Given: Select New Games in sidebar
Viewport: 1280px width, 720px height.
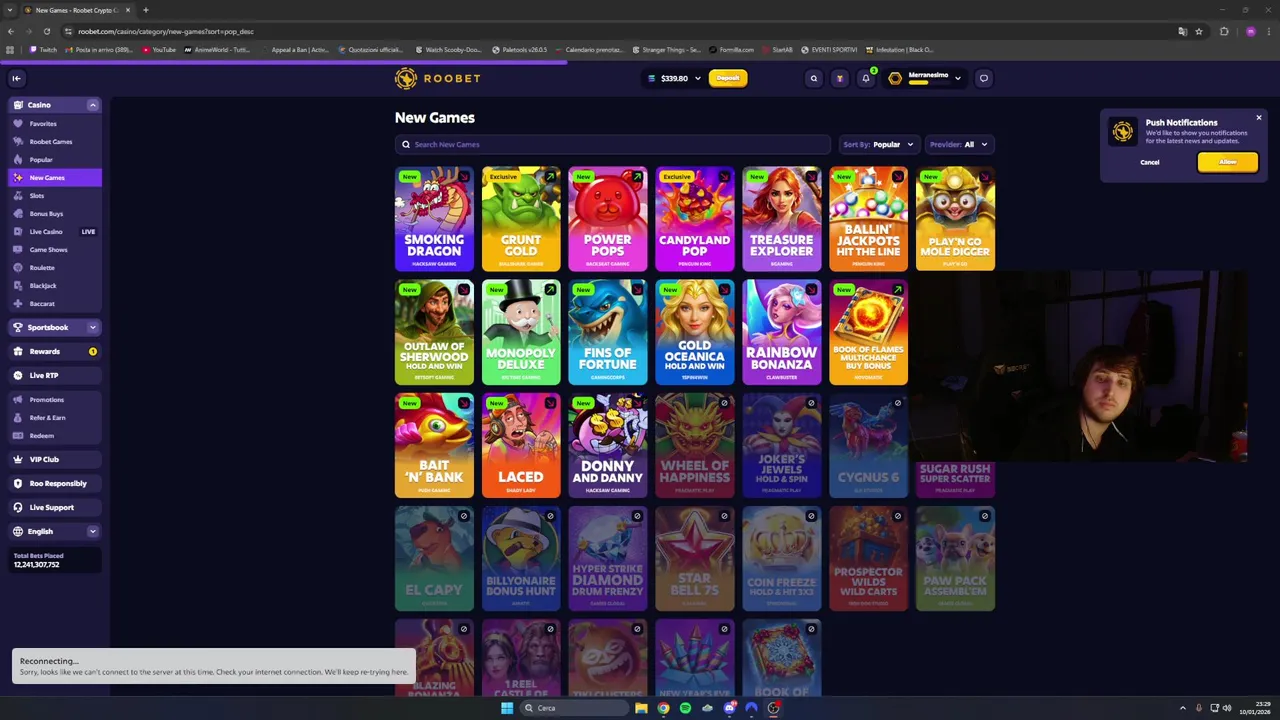Looking at the screenshot, I should 55,178.
